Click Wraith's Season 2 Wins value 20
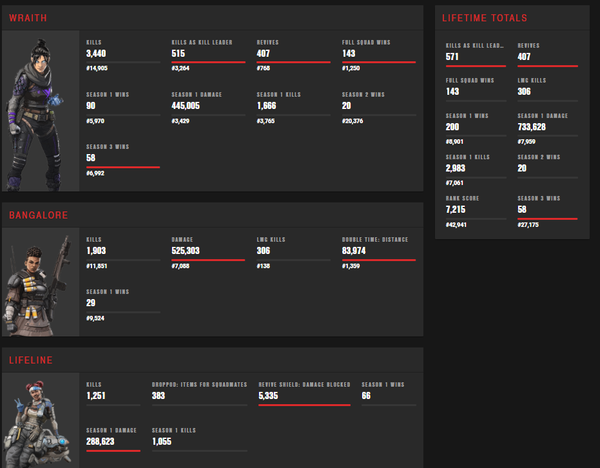The width and height of the screenshot is (600, 468). tap(346, 106)
